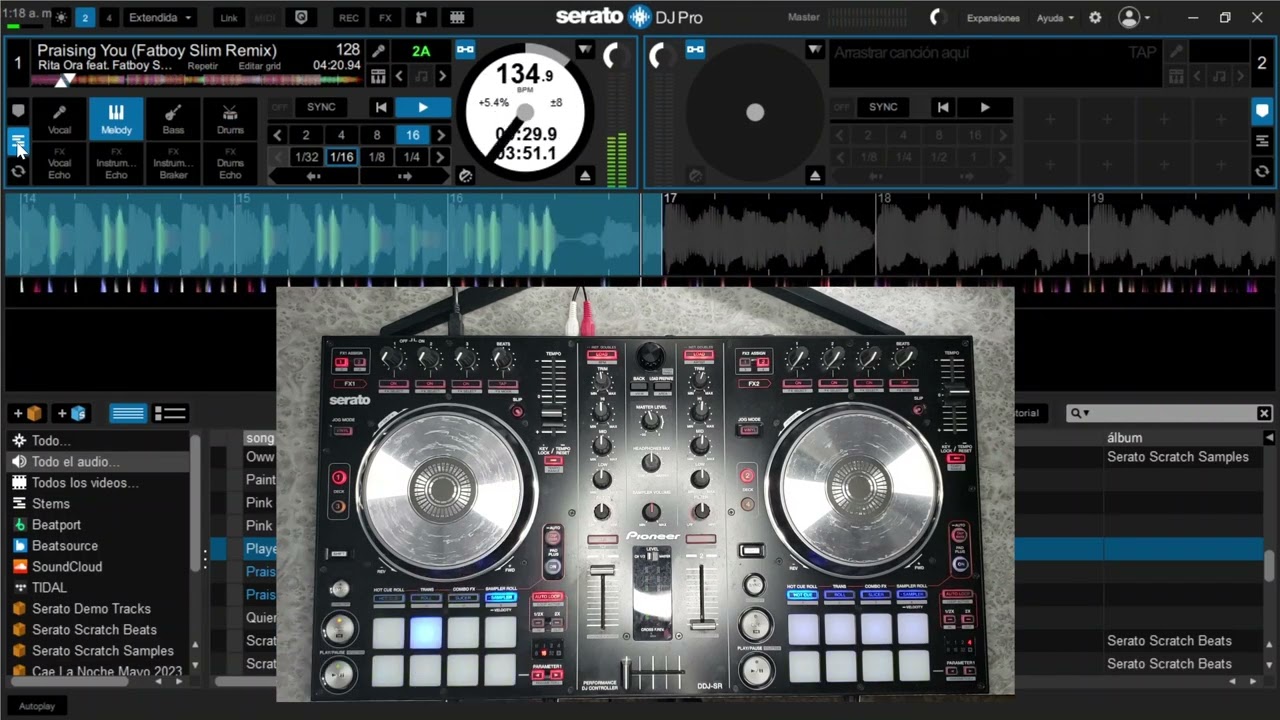Viewport: 1280px width, 720px height.
Task: Open the stems tab on deck 1
Action: [x=18, y=141]
